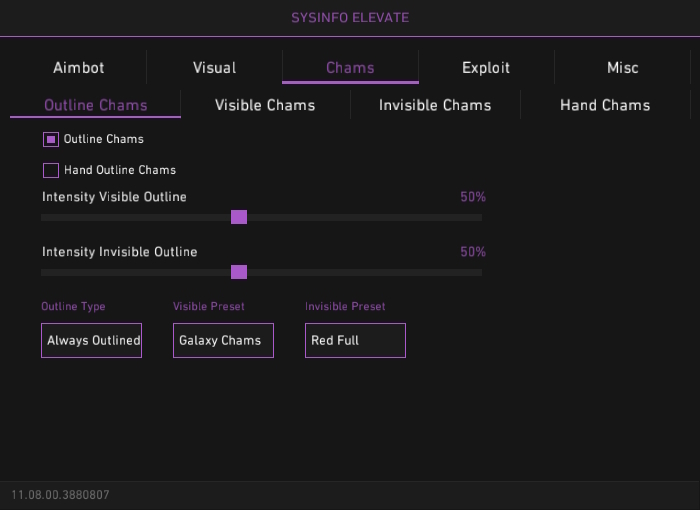
Task: Click the Intensity Invisible Outline slider handle
Action: pos(239,272)
